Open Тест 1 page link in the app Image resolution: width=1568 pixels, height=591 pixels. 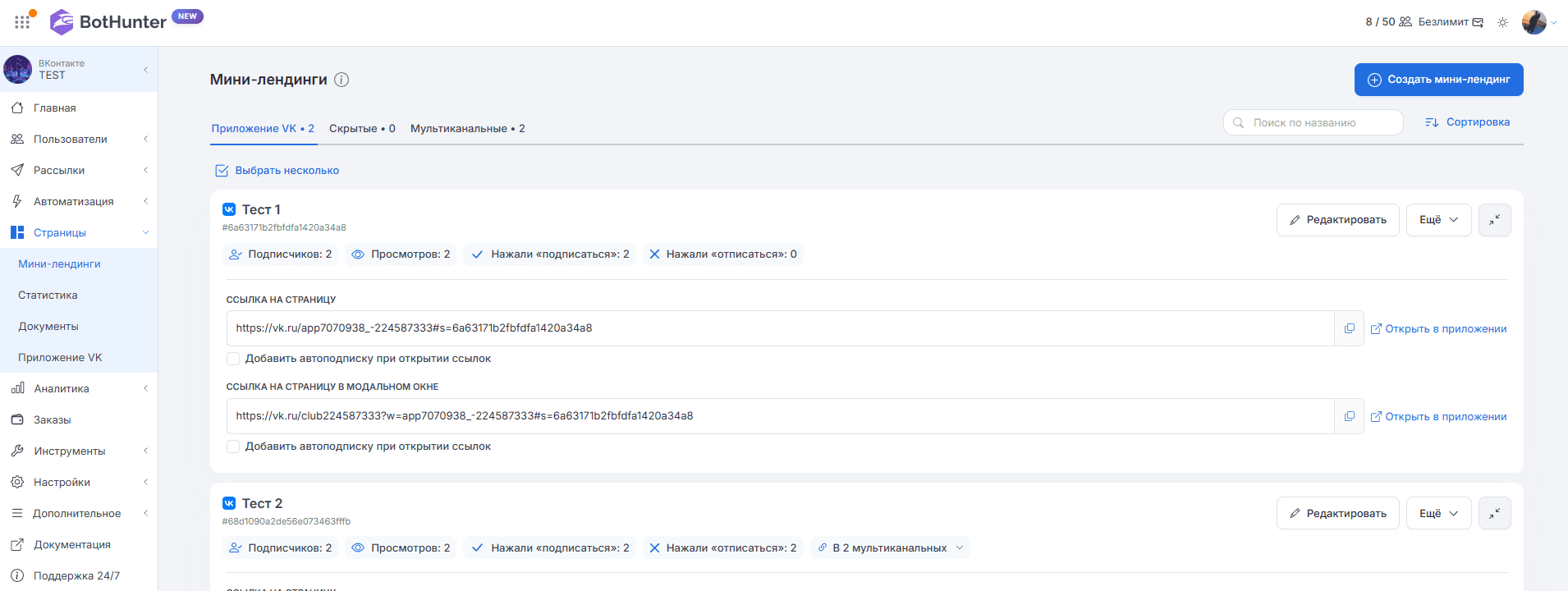(x=1439, y=329)
